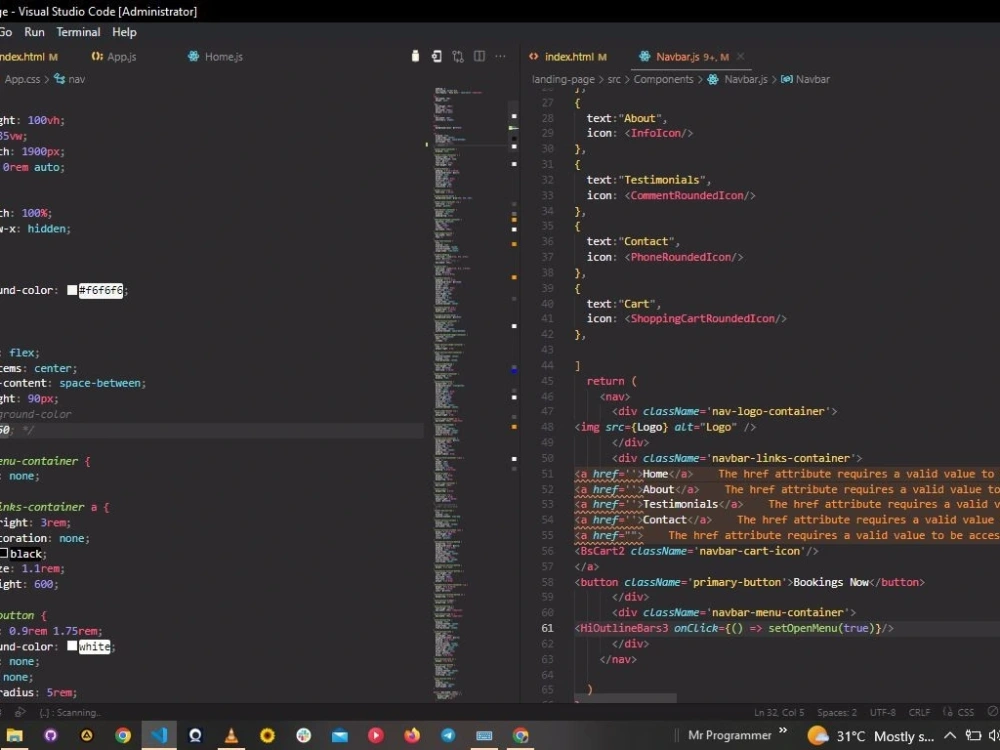The width and height of the screenshot is (1000, 750).
Task: Change line endings via the CRLF indicator
Action: point(919,712)
